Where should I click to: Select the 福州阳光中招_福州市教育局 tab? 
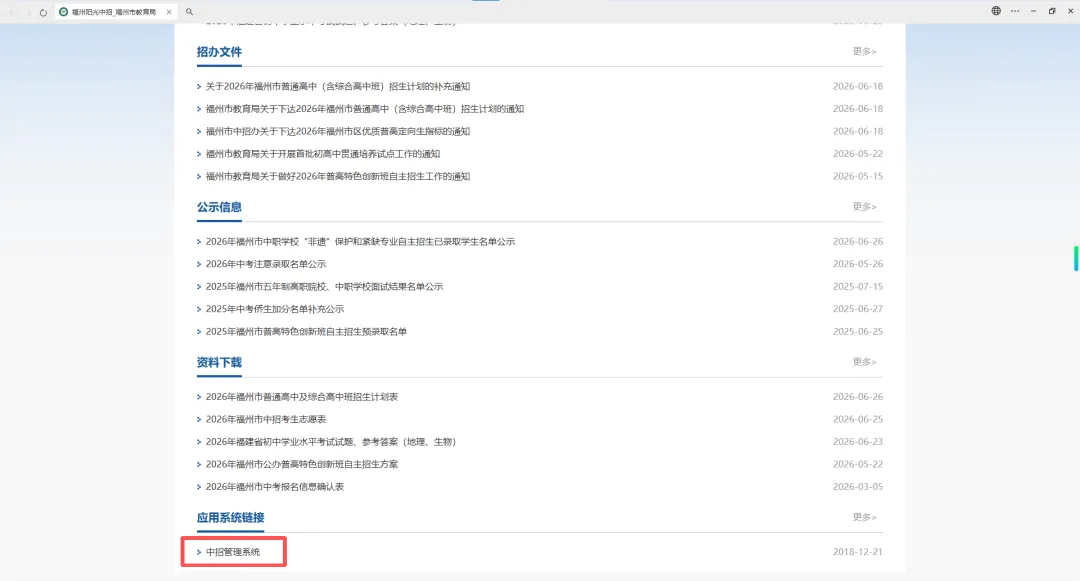click(115, 12)
